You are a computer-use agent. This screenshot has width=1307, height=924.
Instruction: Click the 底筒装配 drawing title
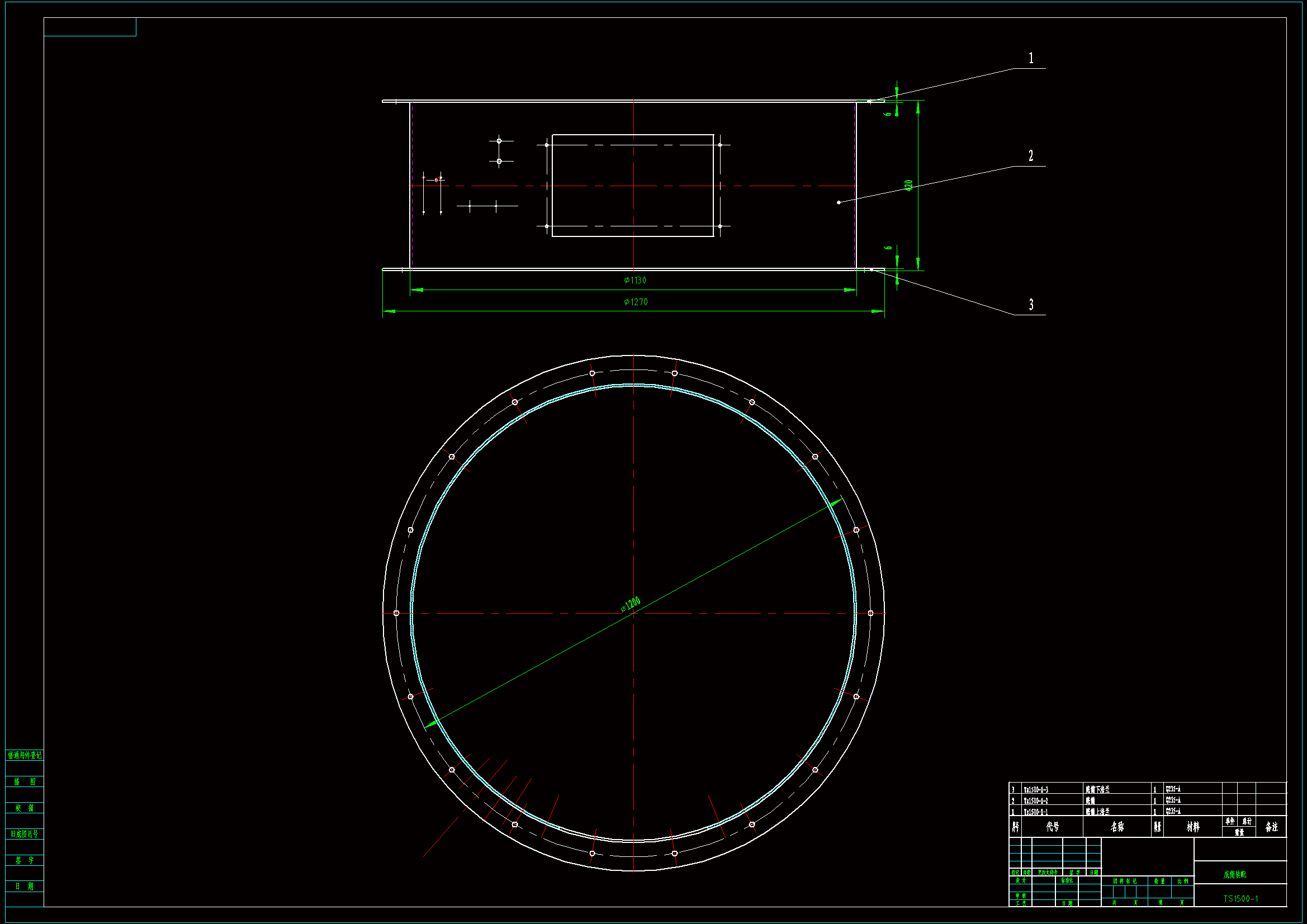[x=1234, y=874]
